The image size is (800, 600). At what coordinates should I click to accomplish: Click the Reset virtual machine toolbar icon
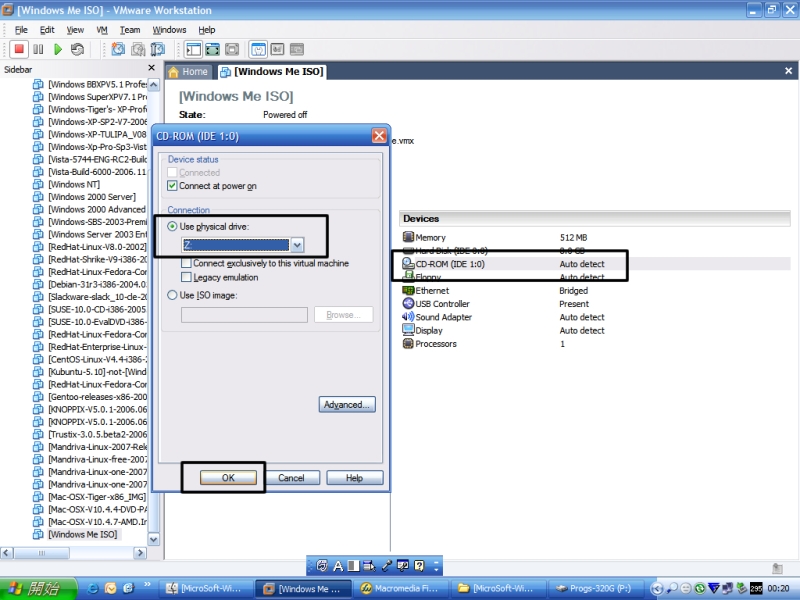[77, 49]
